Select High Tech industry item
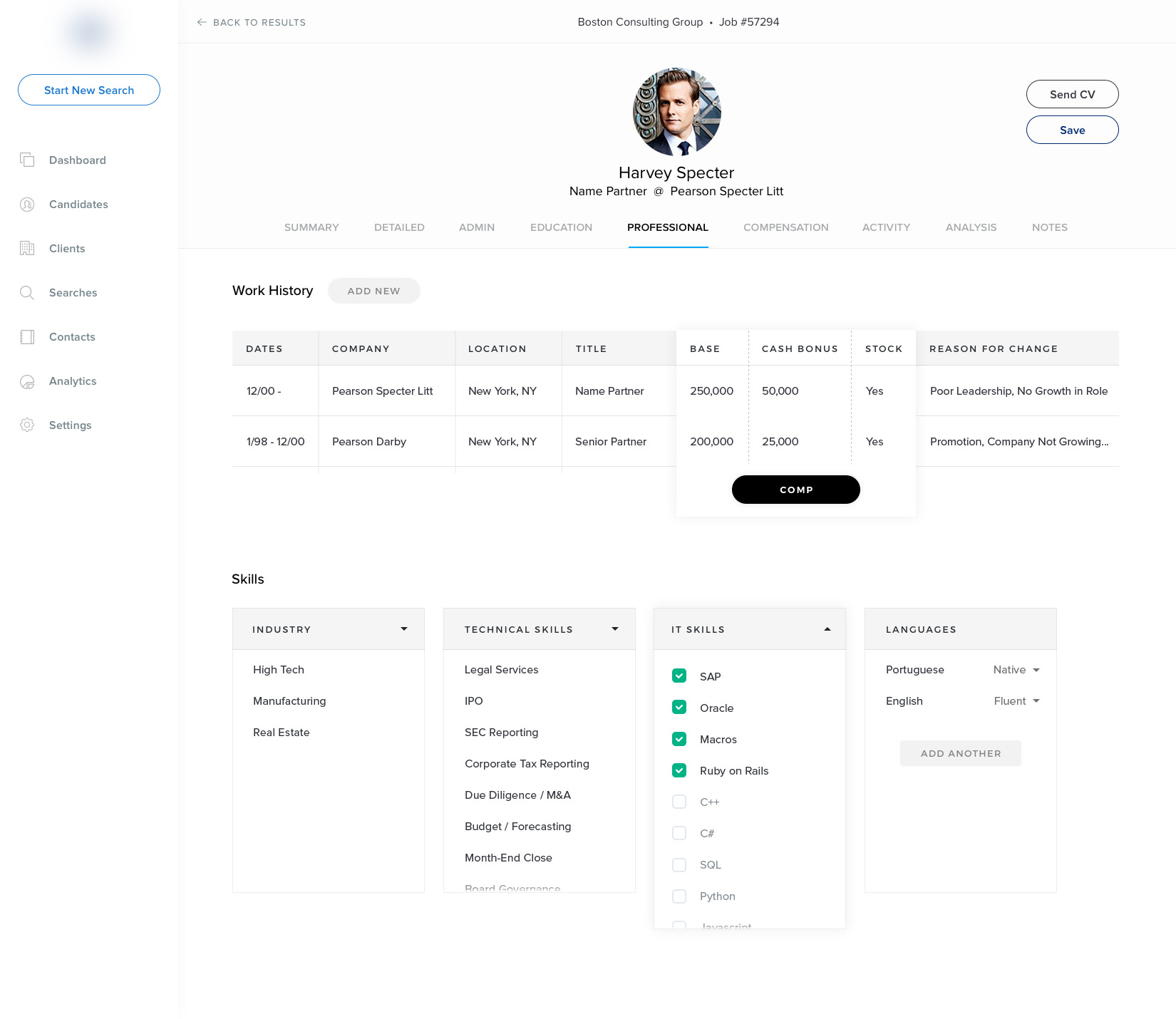1176x1019 pixels. [279, 670]
